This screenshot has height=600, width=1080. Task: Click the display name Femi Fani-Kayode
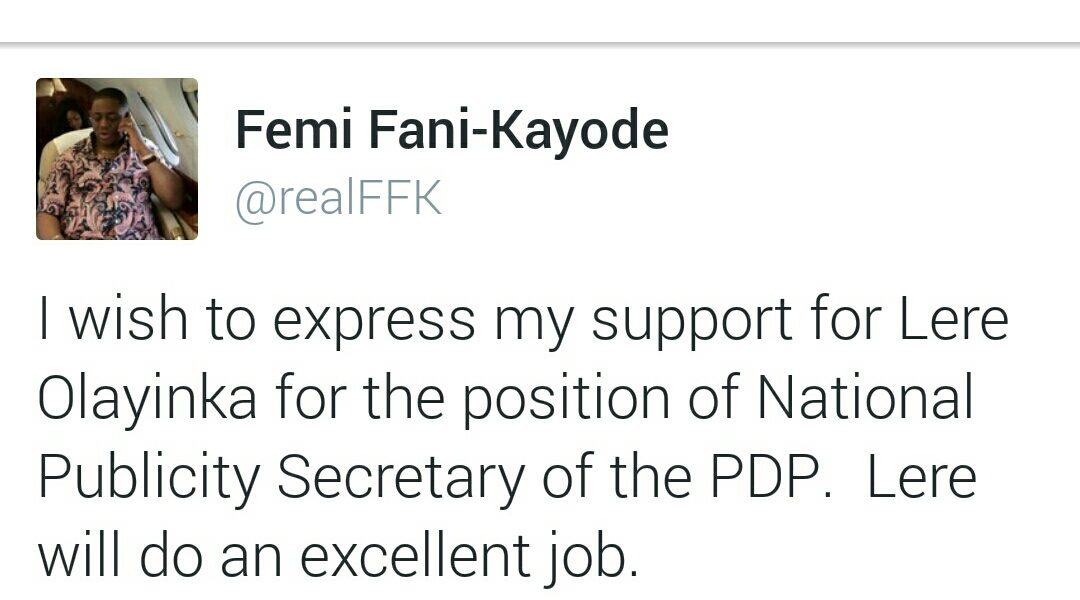(x=452, y=129)
